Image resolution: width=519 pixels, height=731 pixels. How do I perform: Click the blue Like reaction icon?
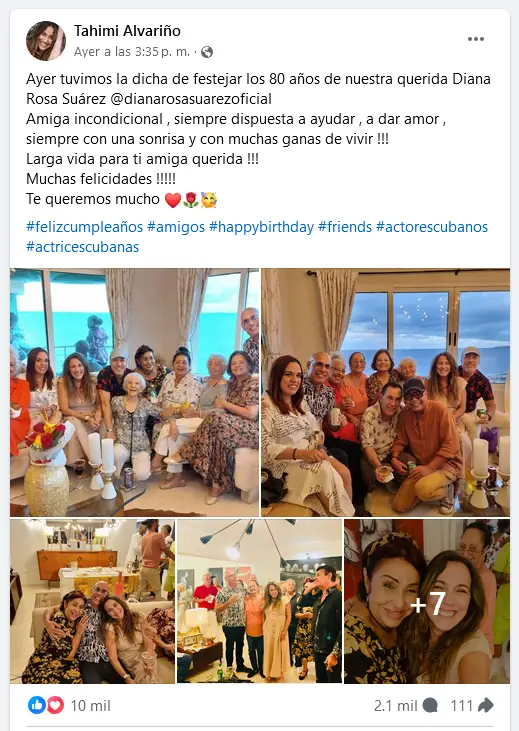[37, 705]
